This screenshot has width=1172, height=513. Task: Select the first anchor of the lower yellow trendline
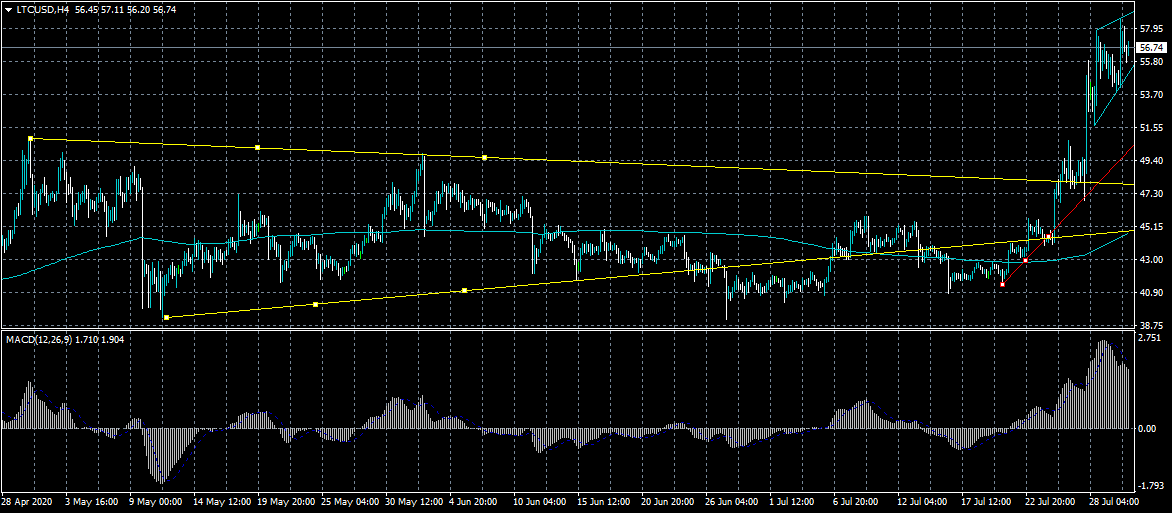coord(167,318)
